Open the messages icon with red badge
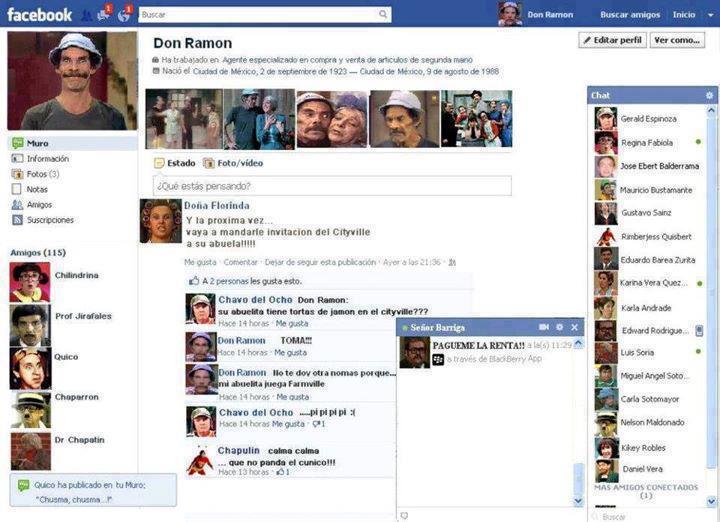This screenshot has height=522, width=720. point(104,14)
